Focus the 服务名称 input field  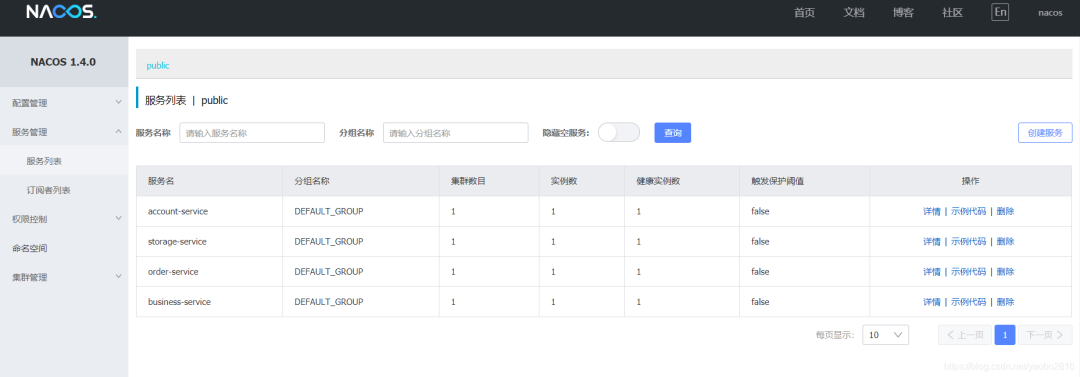click(x=252, y=133)
